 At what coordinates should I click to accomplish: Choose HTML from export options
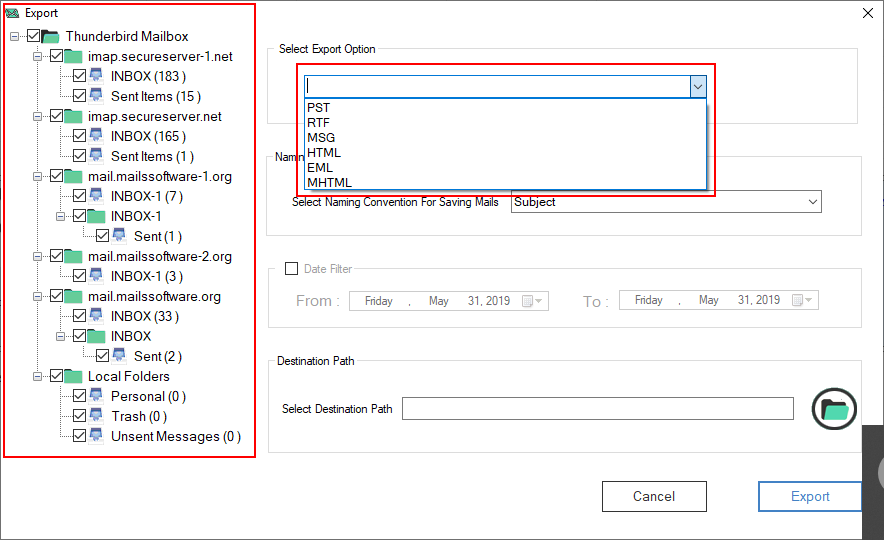(505, 153)
